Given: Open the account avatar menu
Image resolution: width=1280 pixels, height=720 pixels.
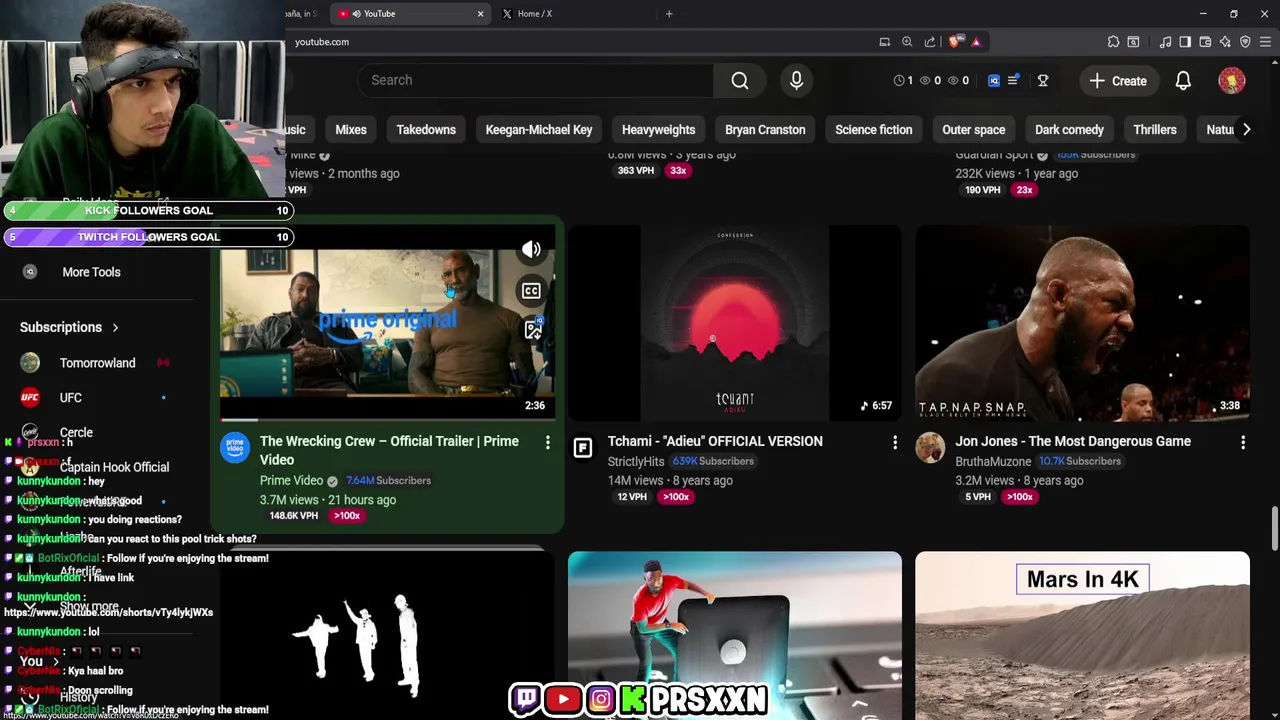Looking at the screenshot, I should click(x=1232, y=81).
